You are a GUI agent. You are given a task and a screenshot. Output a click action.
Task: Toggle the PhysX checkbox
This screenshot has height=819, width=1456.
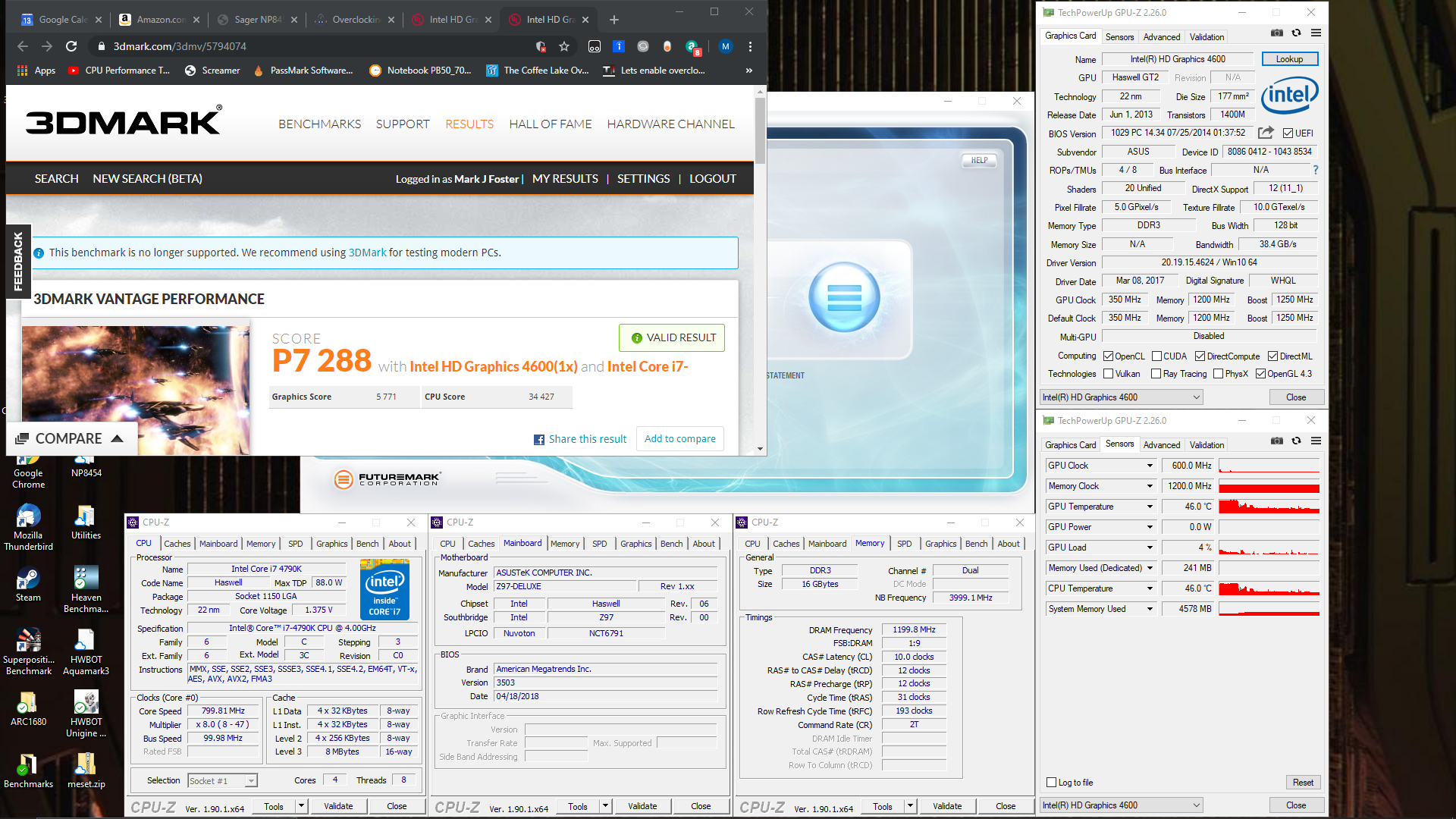[x=1218, y=374]
